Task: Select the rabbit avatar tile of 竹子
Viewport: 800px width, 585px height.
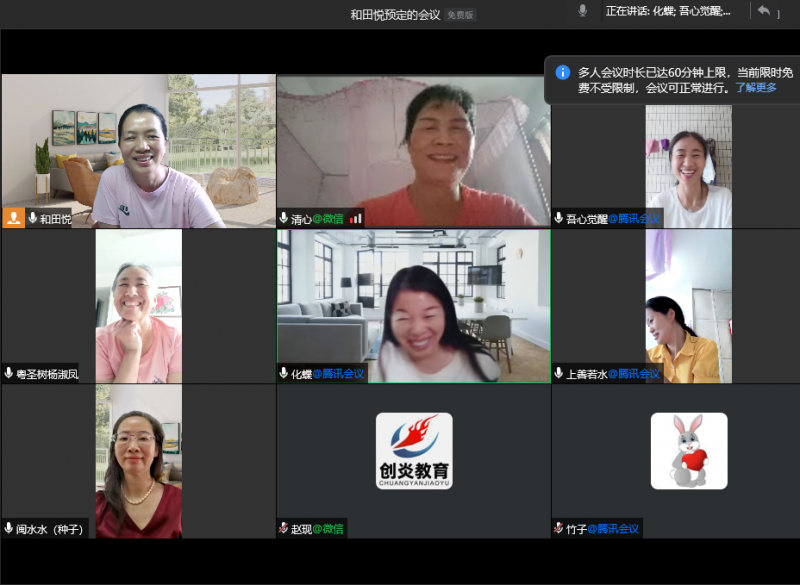Action: point(689,451)
